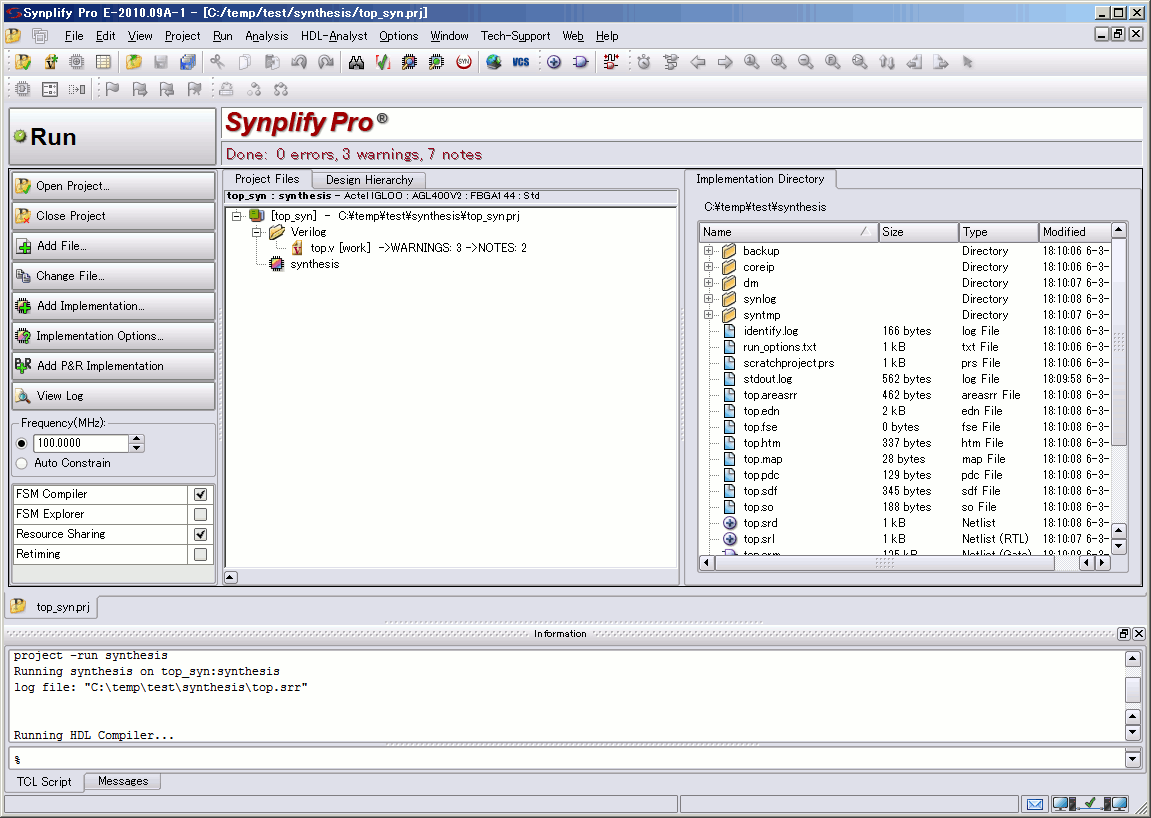The image size is (1151, 818).
Task: Click the Open Project... button
Action: pos(113,186)
